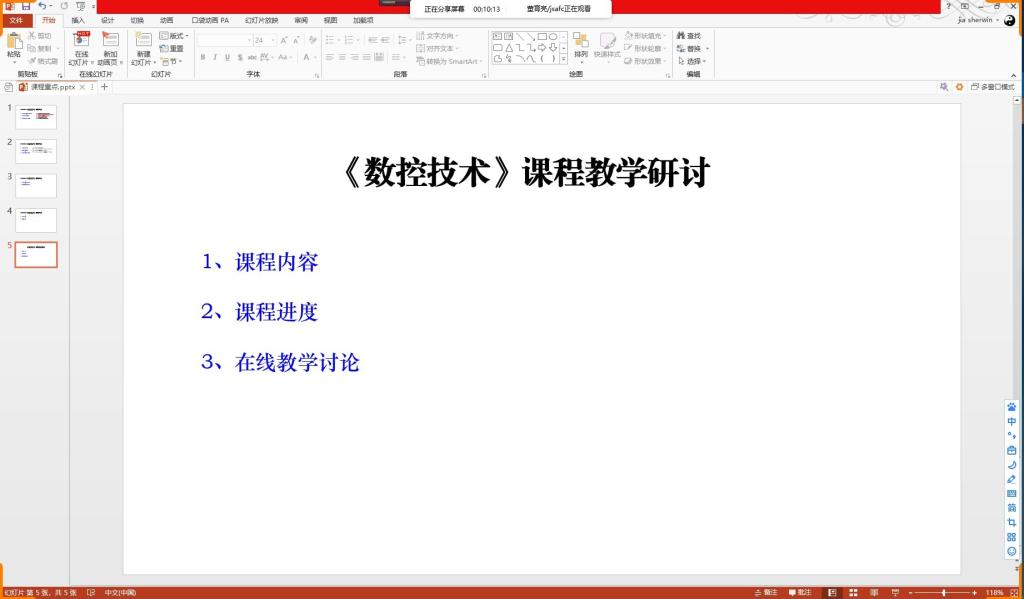Click the Find (查找) binoculars icon

pyautogui.click(x=680, y=35)
